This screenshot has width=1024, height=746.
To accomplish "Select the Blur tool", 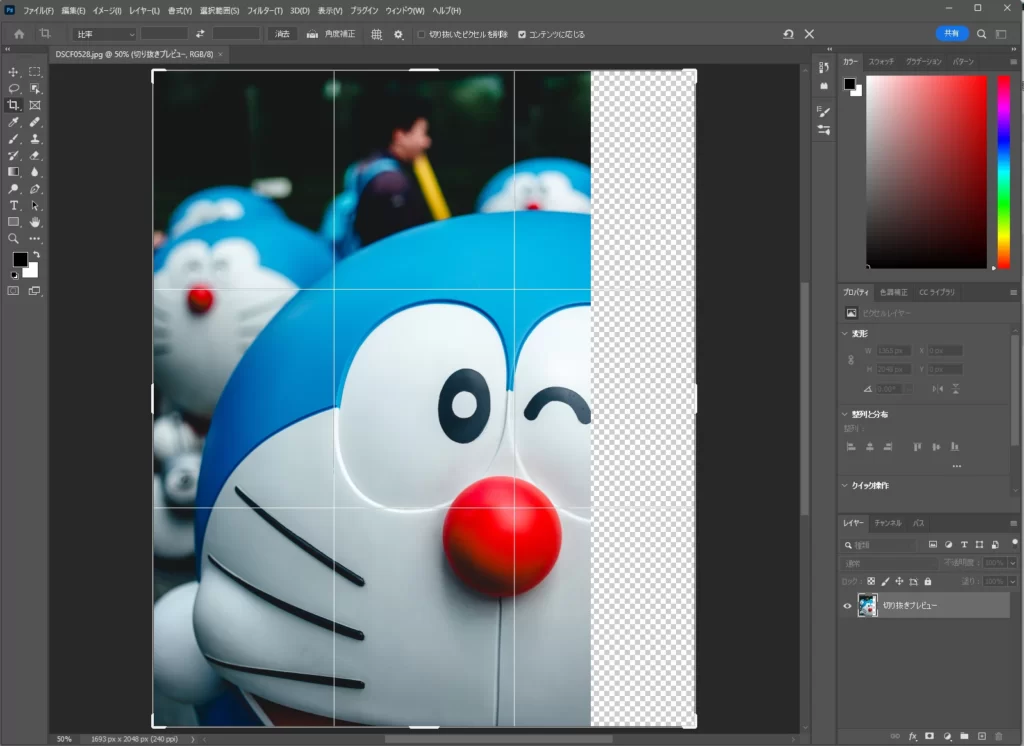I will point(35,172).
